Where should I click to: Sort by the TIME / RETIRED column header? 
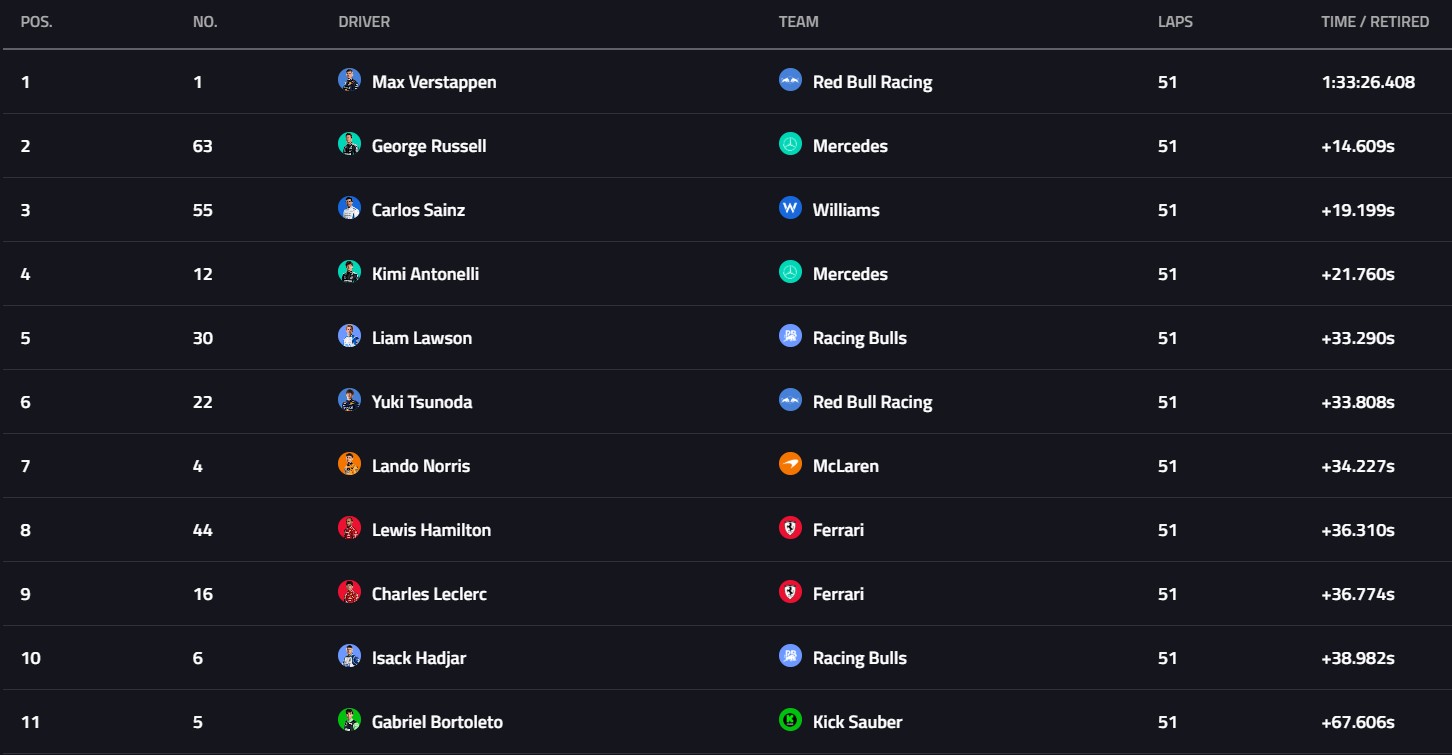(1375, 22)
